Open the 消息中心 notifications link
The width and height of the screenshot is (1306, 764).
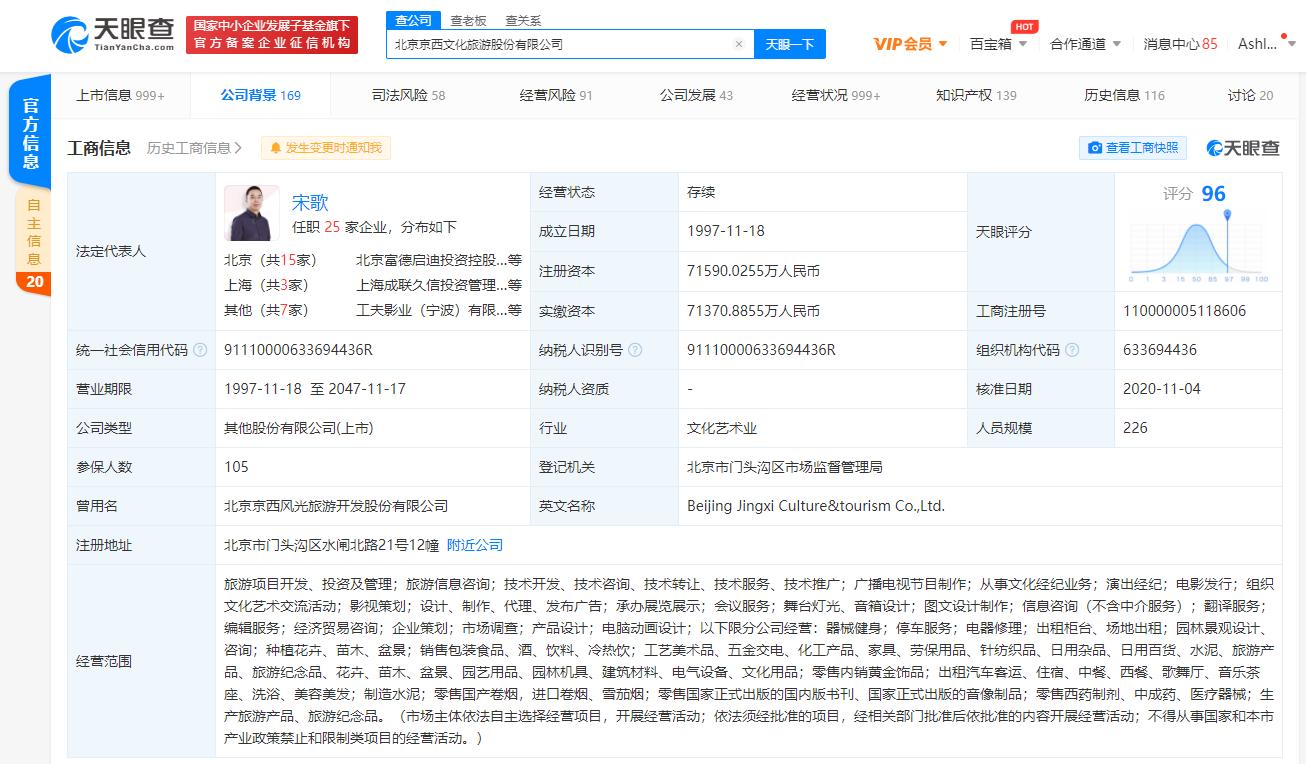coord(1180,44)
